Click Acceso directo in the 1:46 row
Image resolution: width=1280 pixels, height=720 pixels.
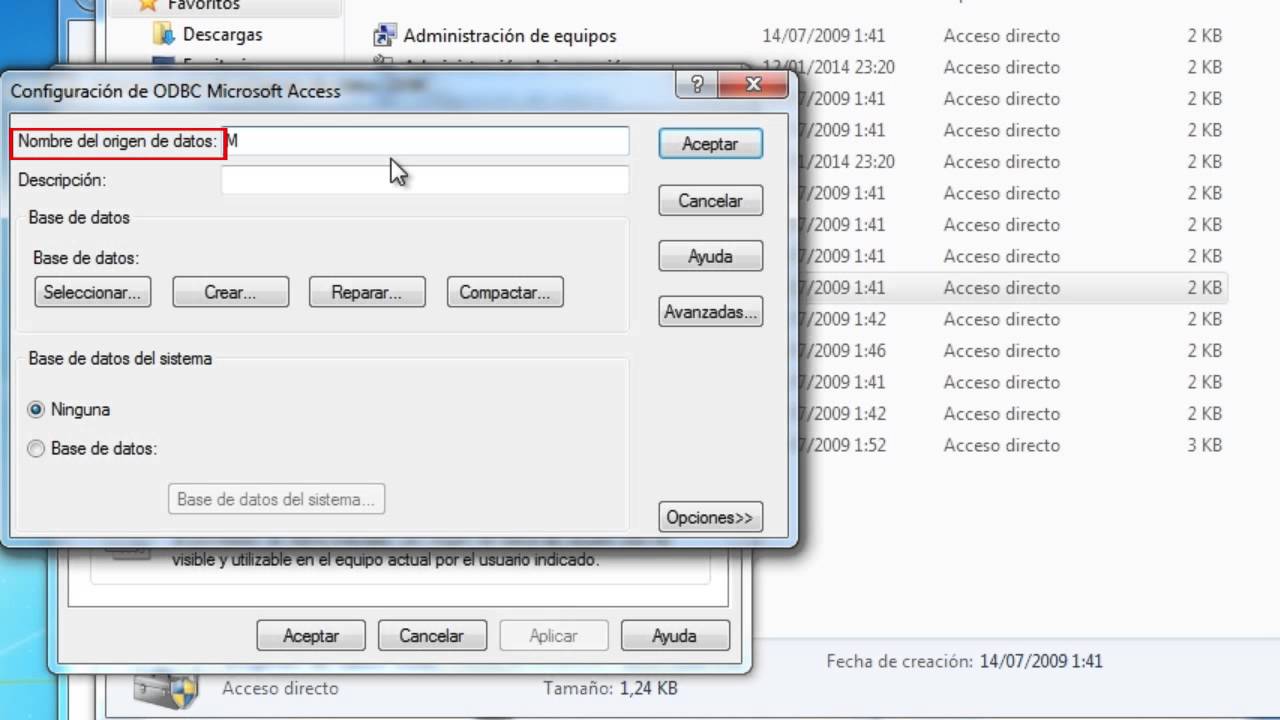pyautogui.click(x=1001, y=351)
